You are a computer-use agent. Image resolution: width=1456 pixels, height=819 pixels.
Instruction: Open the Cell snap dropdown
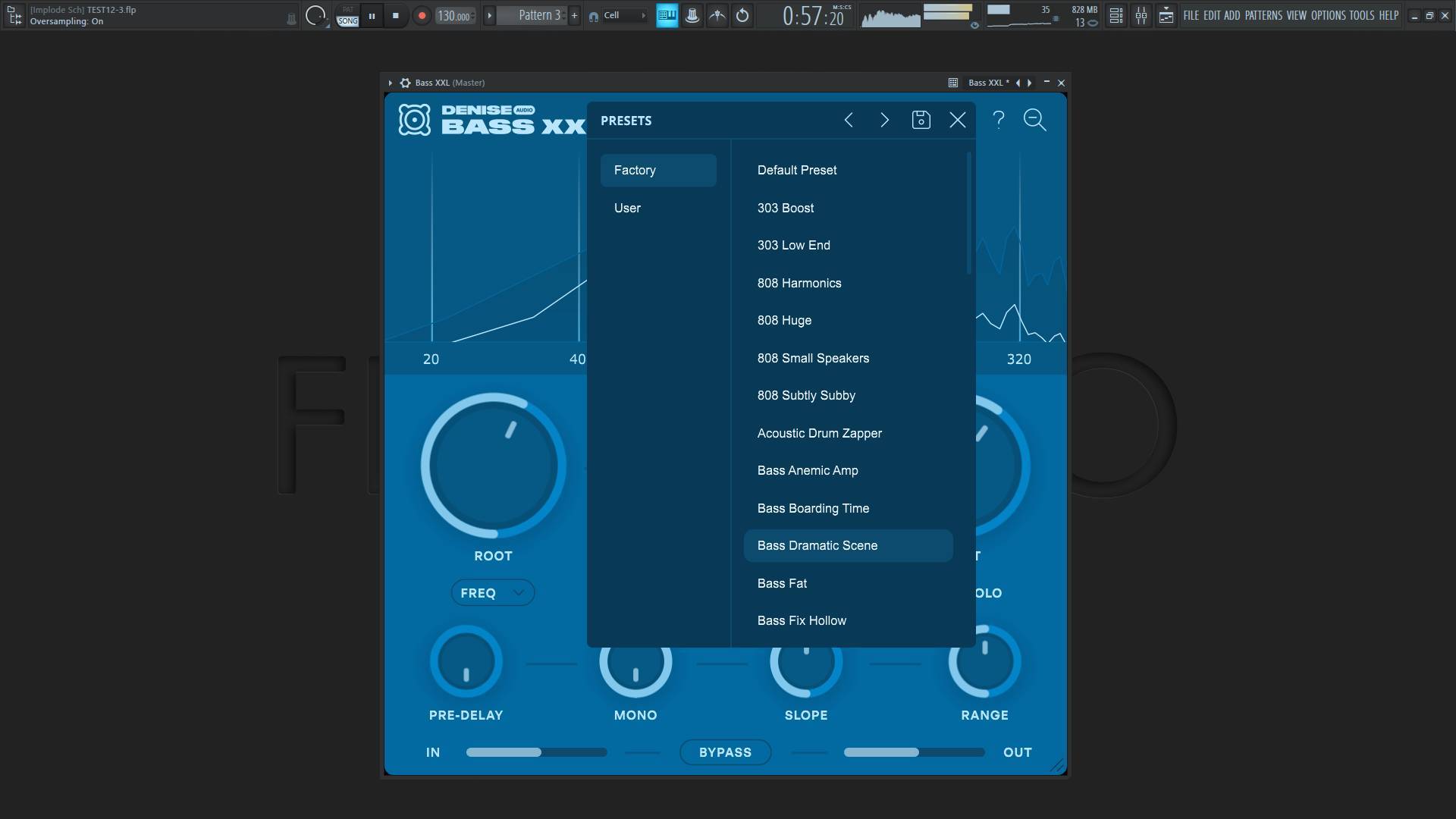(625, 15)
